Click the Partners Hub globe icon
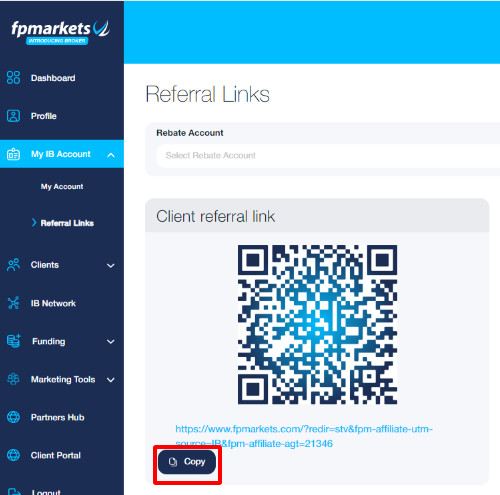Image resolution: width=500 pixels, height=495 pixels. (13, 417)
